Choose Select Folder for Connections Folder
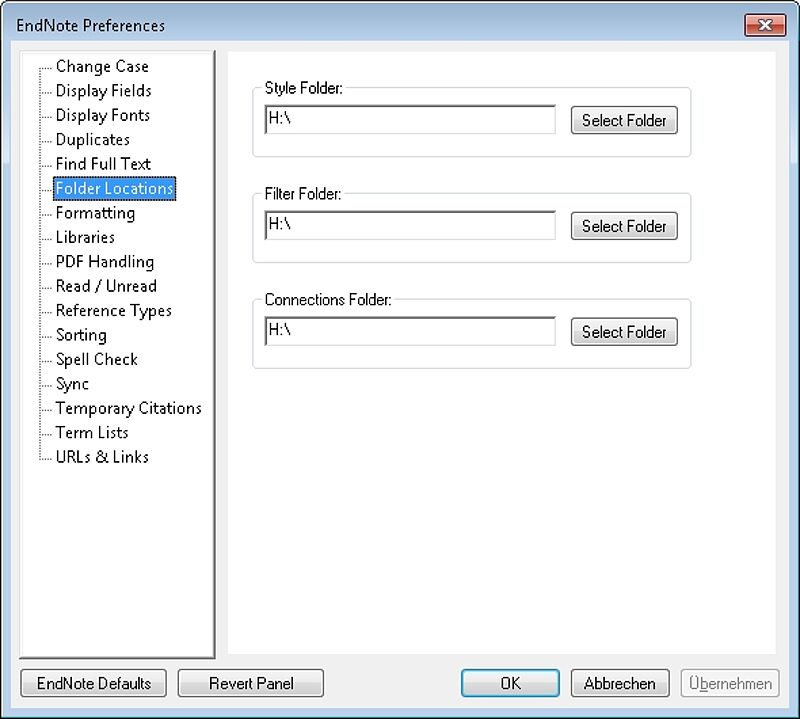This screenshot has height=719, width=800. pyautogui.click(x=624, y=332)
